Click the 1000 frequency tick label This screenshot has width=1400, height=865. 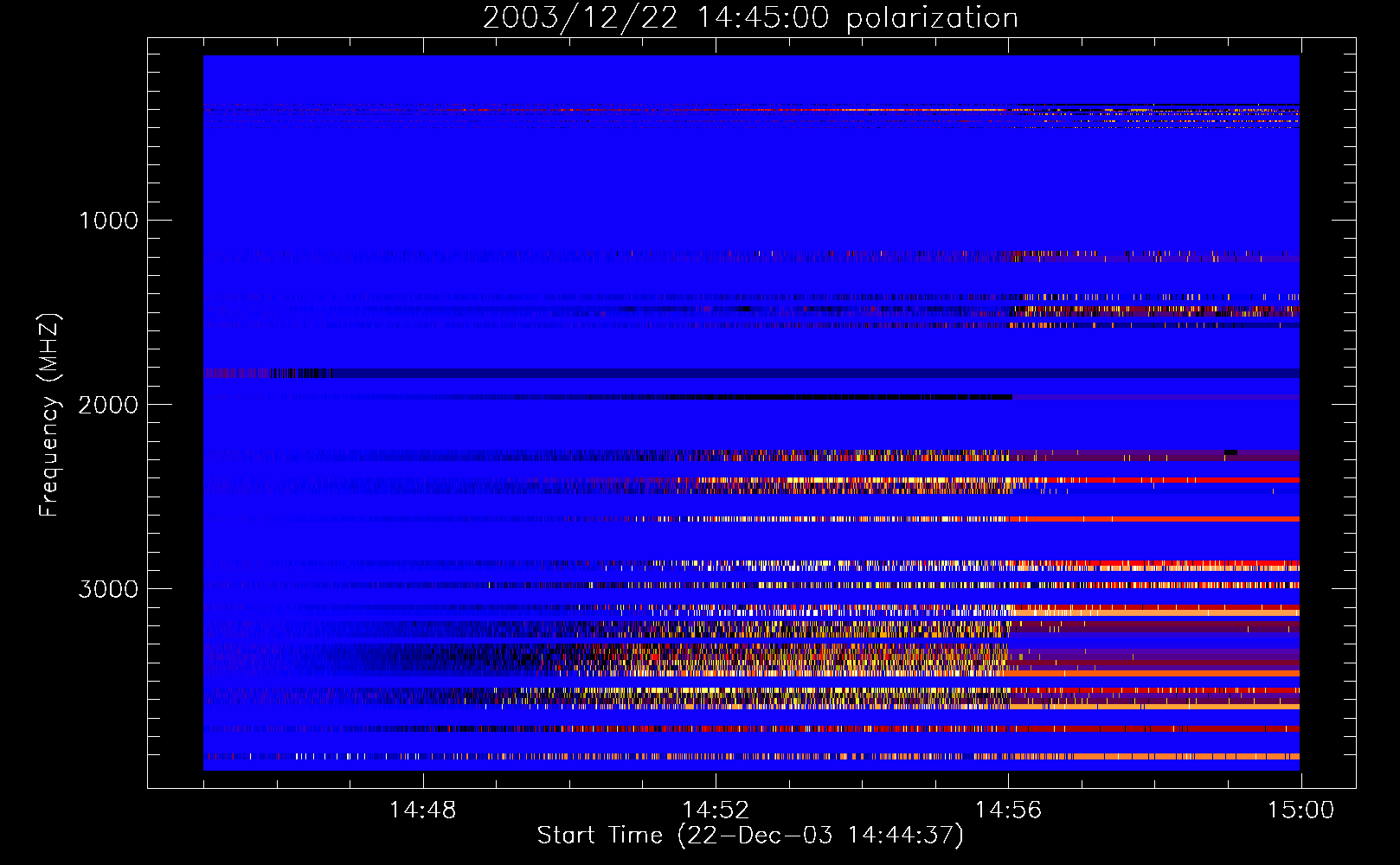coord(108,221)
